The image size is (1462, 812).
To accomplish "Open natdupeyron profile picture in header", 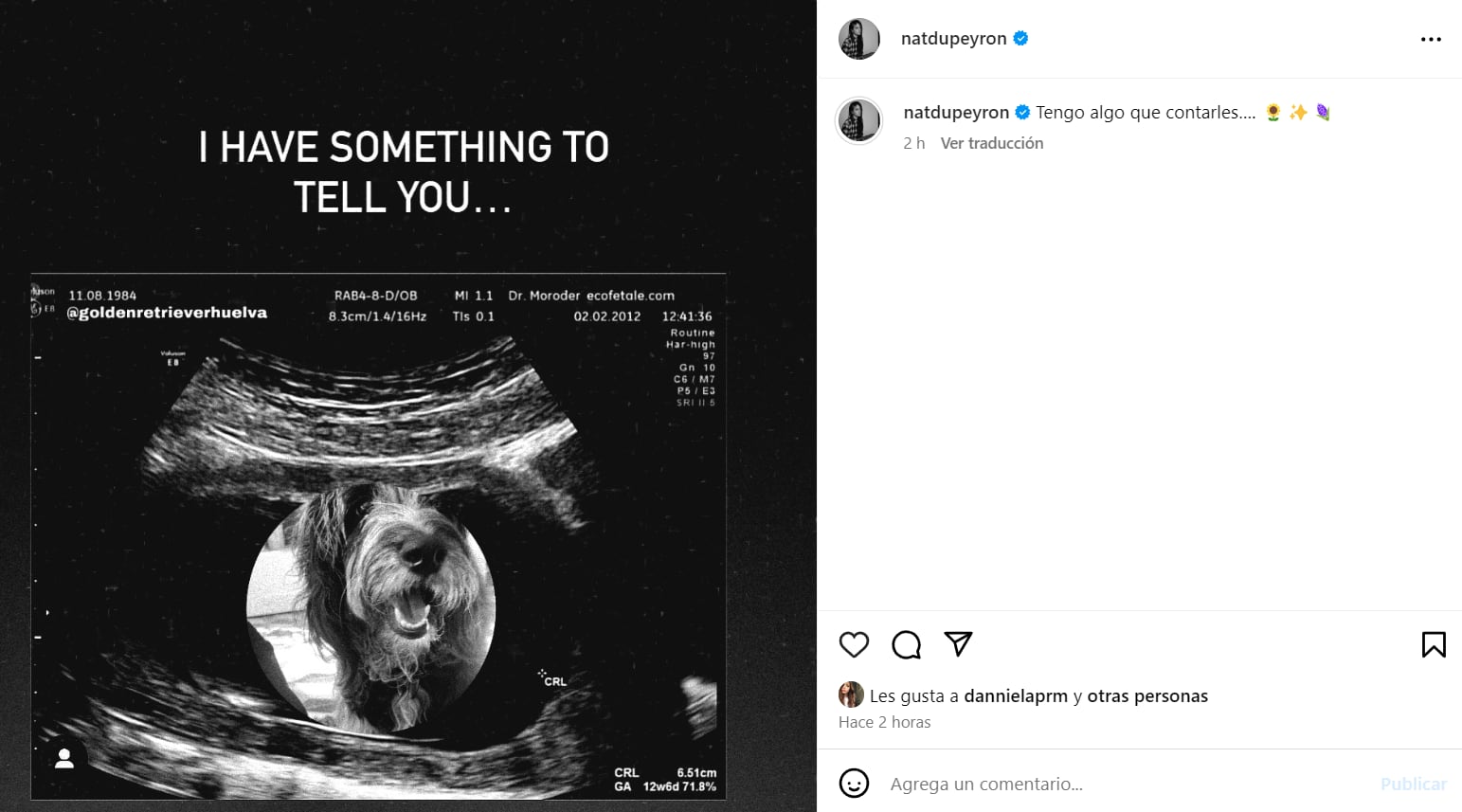I will [859, 39].
